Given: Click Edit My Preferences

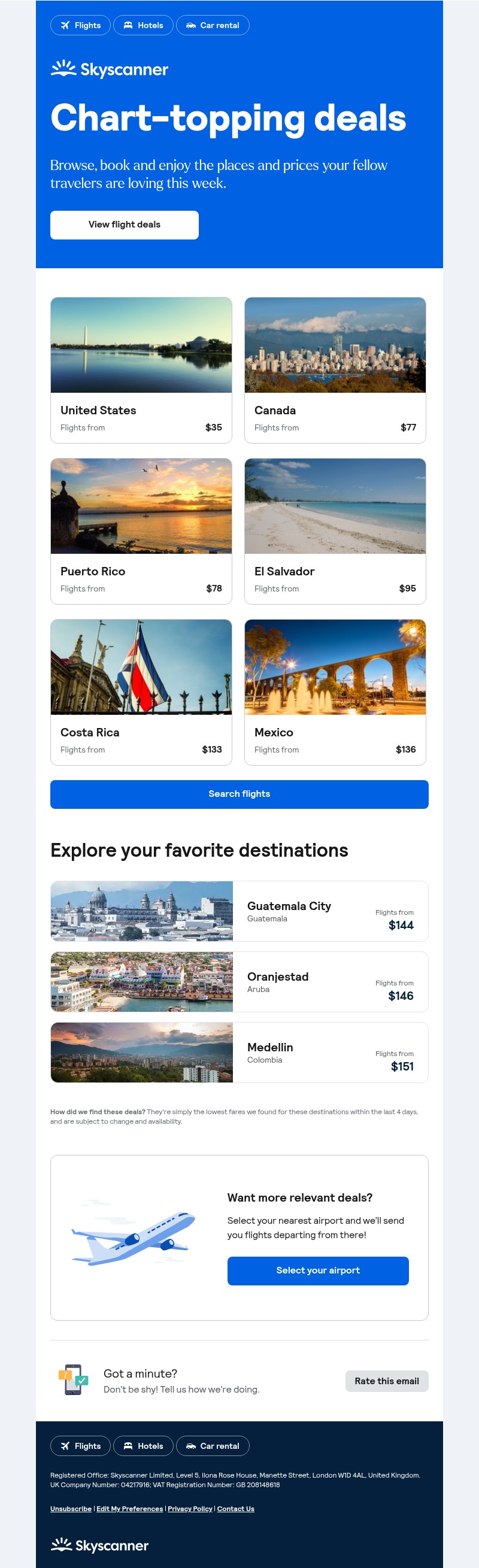Looking at the screenshot, I should 129,1508.
